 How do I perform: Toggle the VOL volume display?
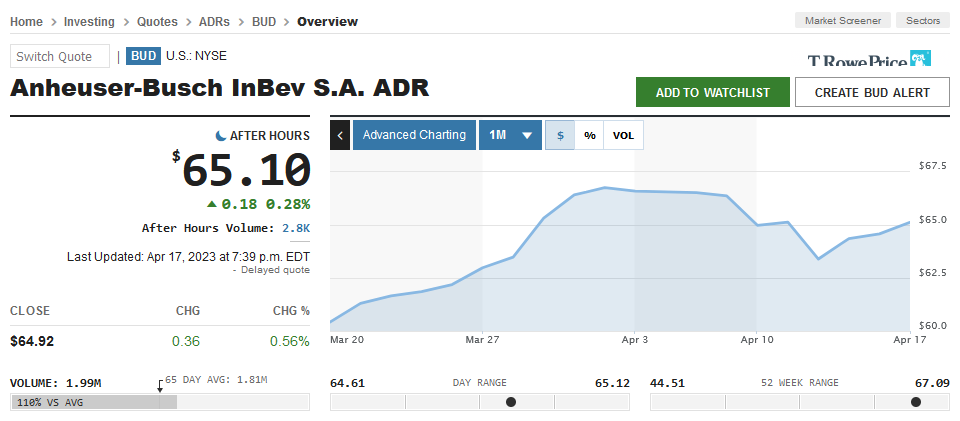coord(623,135)
